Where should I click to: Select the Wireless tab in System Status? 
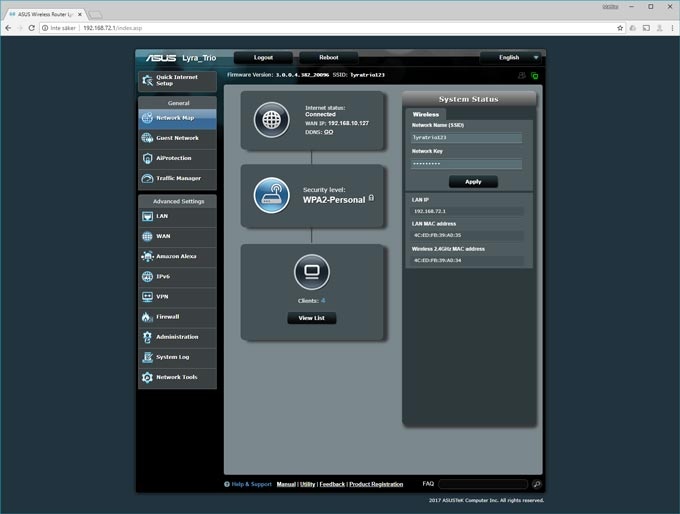coord(426,115)
